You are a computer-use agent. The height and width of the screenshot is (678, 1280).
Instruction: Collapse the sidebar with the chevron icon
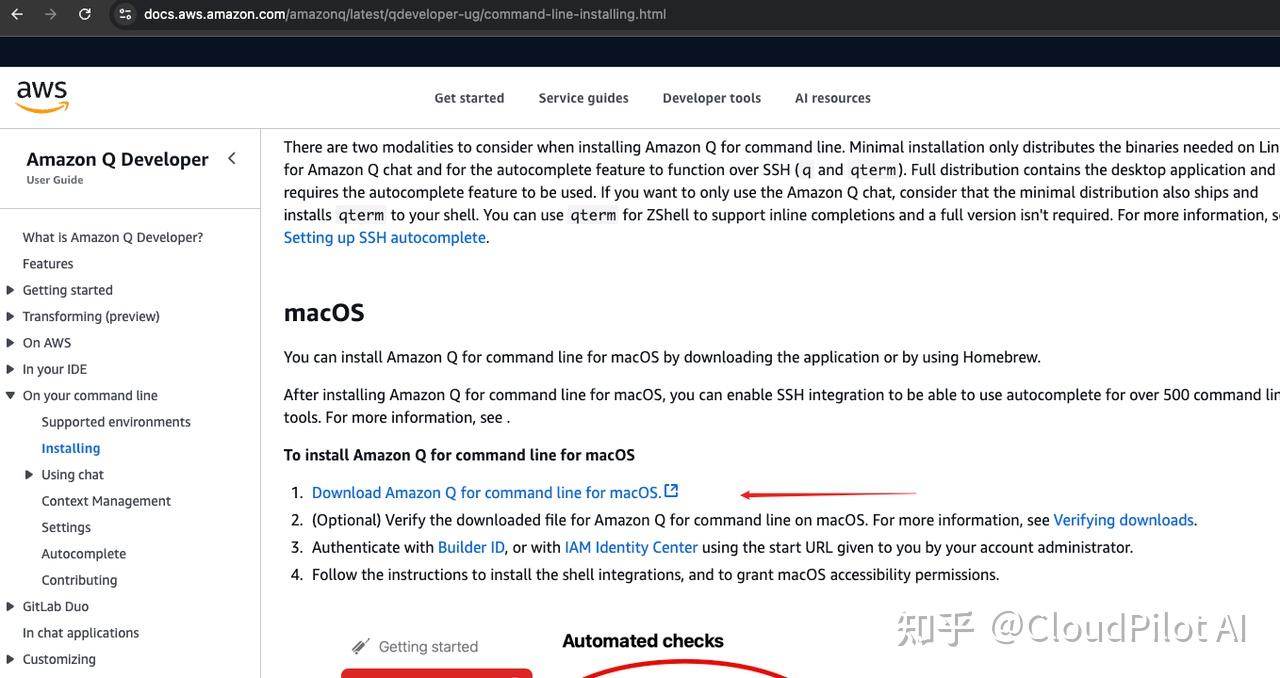pos(232,157)
